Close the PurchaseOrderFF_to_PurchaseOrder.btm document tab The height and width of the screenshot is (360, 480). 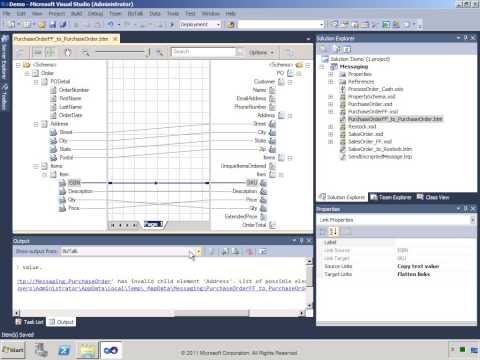click(115, 39)
